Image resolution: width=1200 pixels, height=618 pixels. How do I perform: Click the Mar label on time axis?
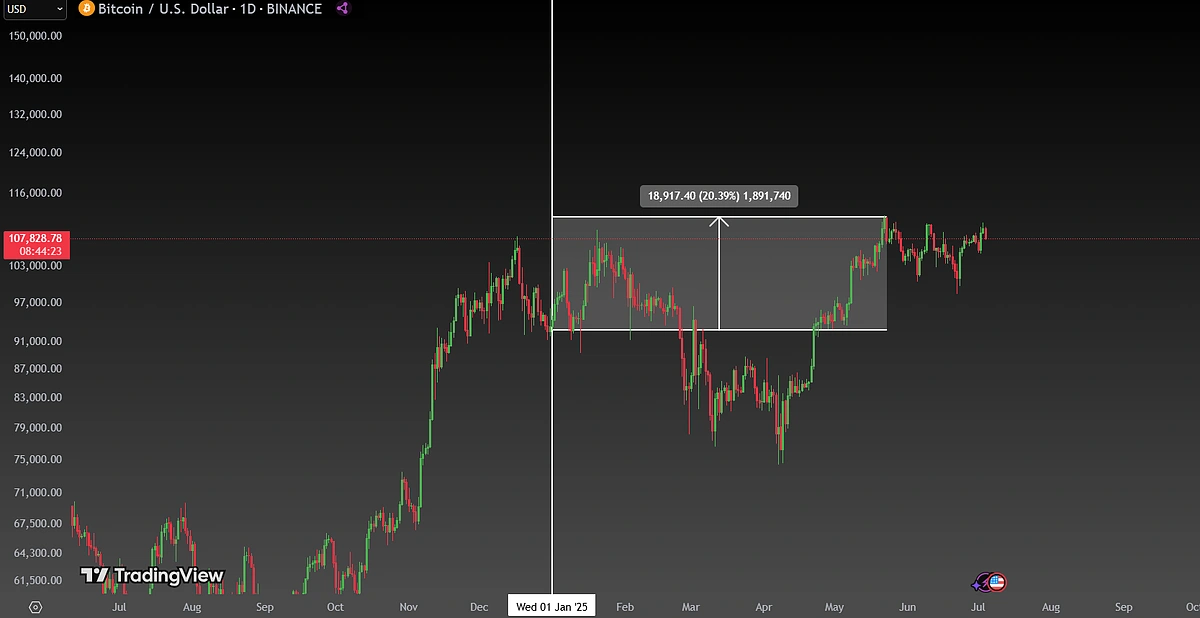point(691,607)
